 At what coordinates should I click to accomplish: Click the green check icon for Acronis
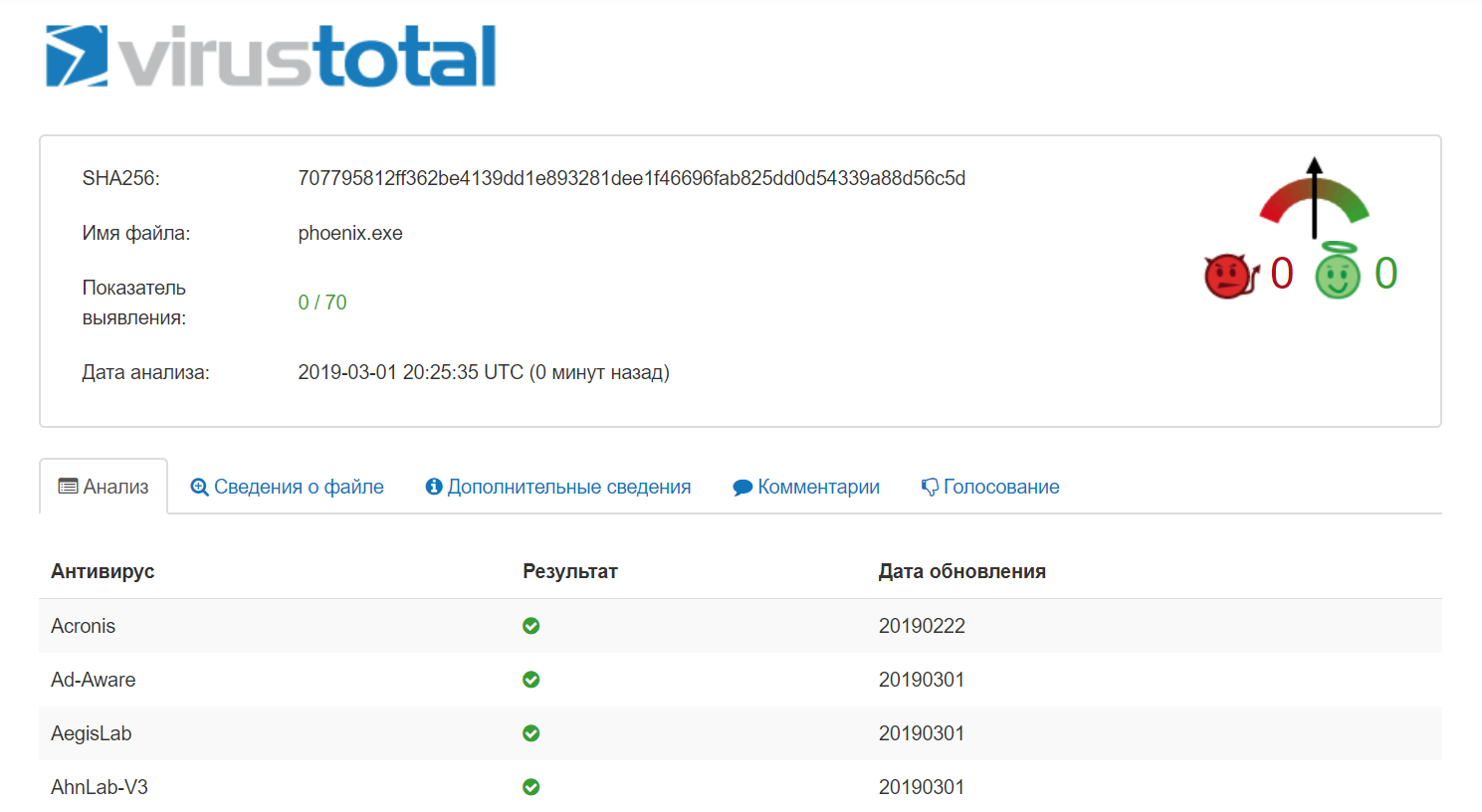(x=531, y=626)
